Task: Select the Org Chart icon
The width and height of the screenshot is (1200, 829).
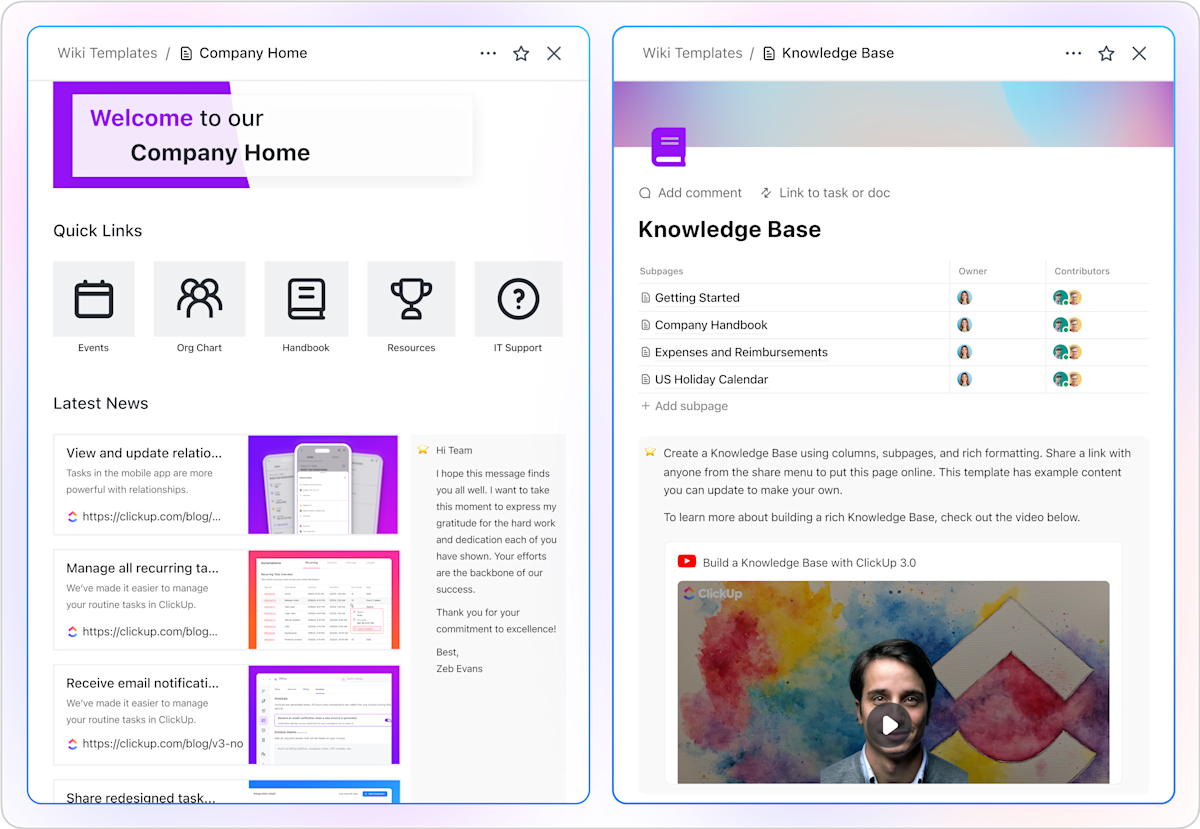Action: (x=199, y=298)
